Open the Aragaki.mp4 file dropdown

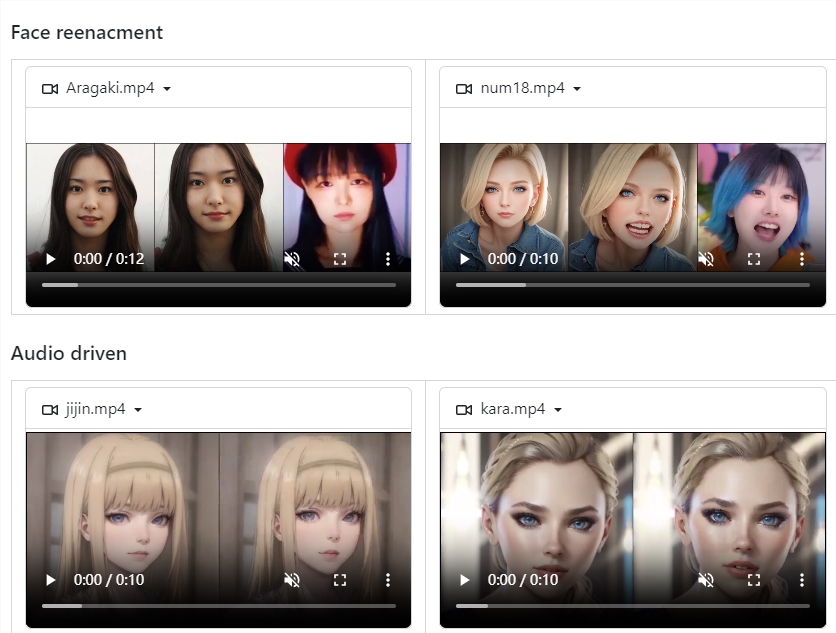[167, 88]
